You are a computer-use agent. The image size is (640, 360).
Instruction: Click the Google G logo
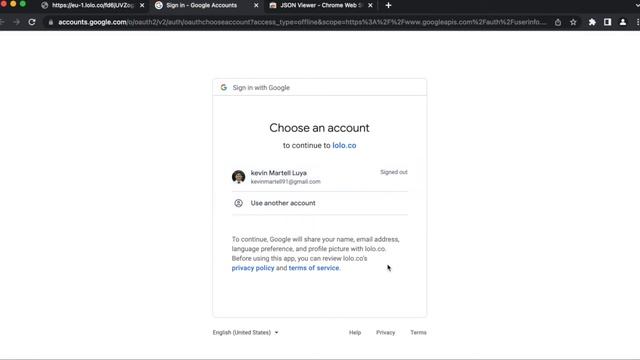tap(223, 87)
